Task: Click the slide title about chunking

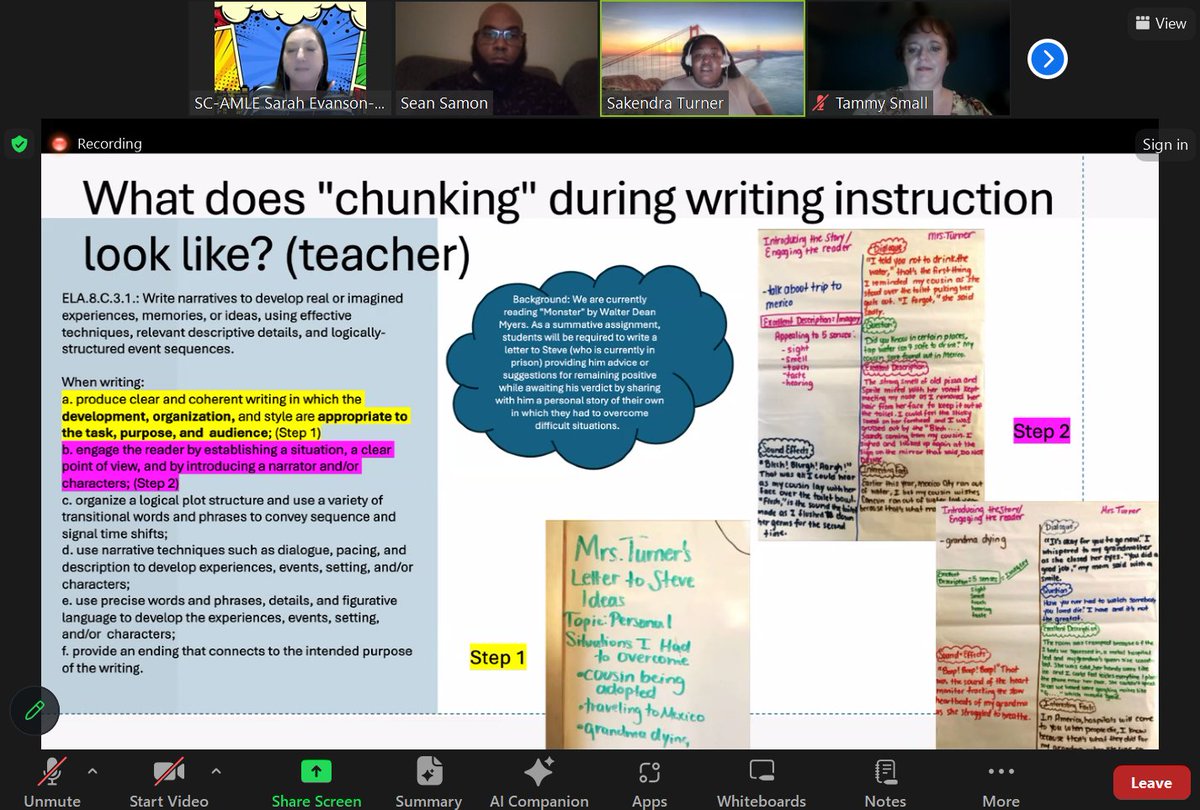Action: (568, 227)
